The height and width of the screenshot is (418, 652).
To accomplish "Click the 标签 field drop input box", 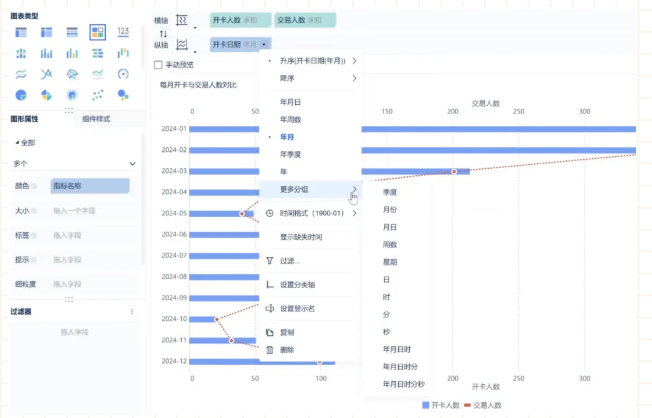I will (89, 235).
